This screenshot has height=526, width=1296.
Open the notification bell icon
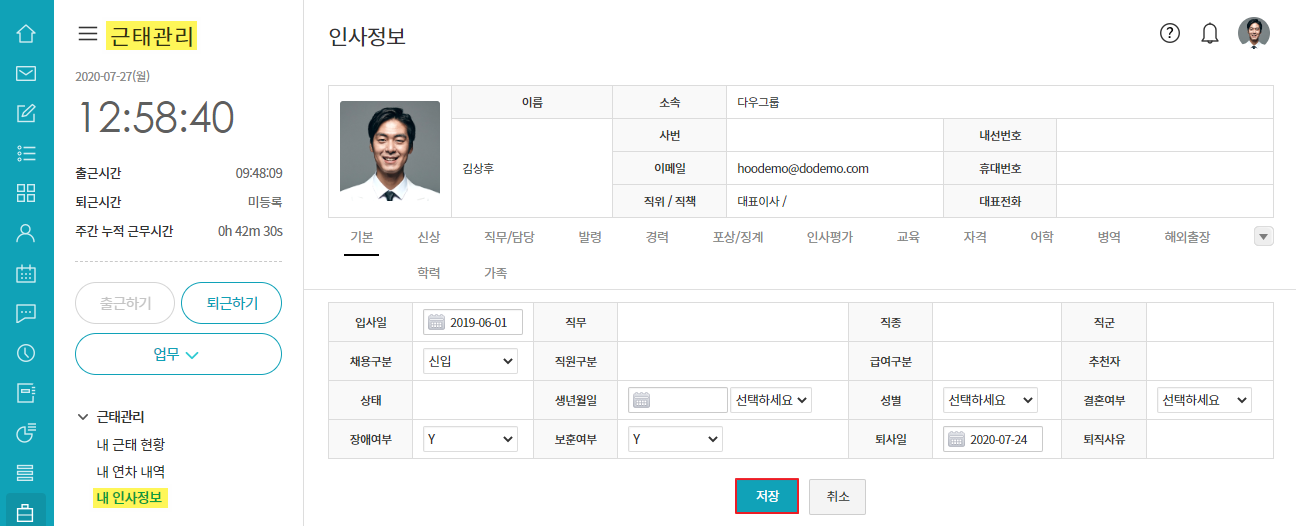tap(1210, 33)
